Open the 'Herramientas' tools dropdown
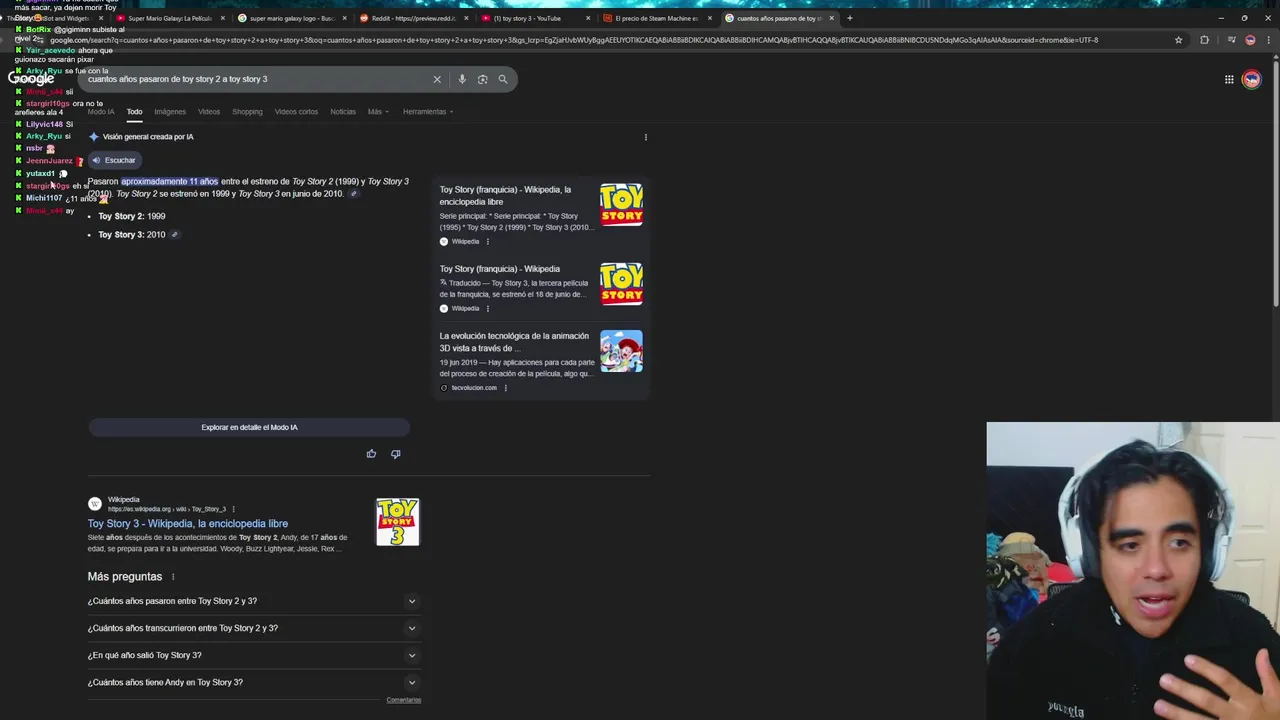The image size is (1280, 720). (428, 112)
